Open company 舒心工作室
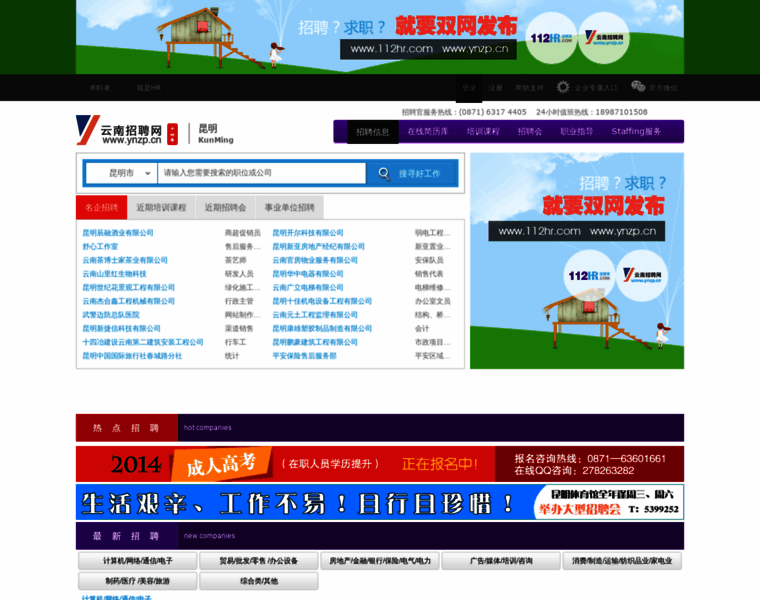The width and height of the screenshot is (760, 600). [100, 246]
